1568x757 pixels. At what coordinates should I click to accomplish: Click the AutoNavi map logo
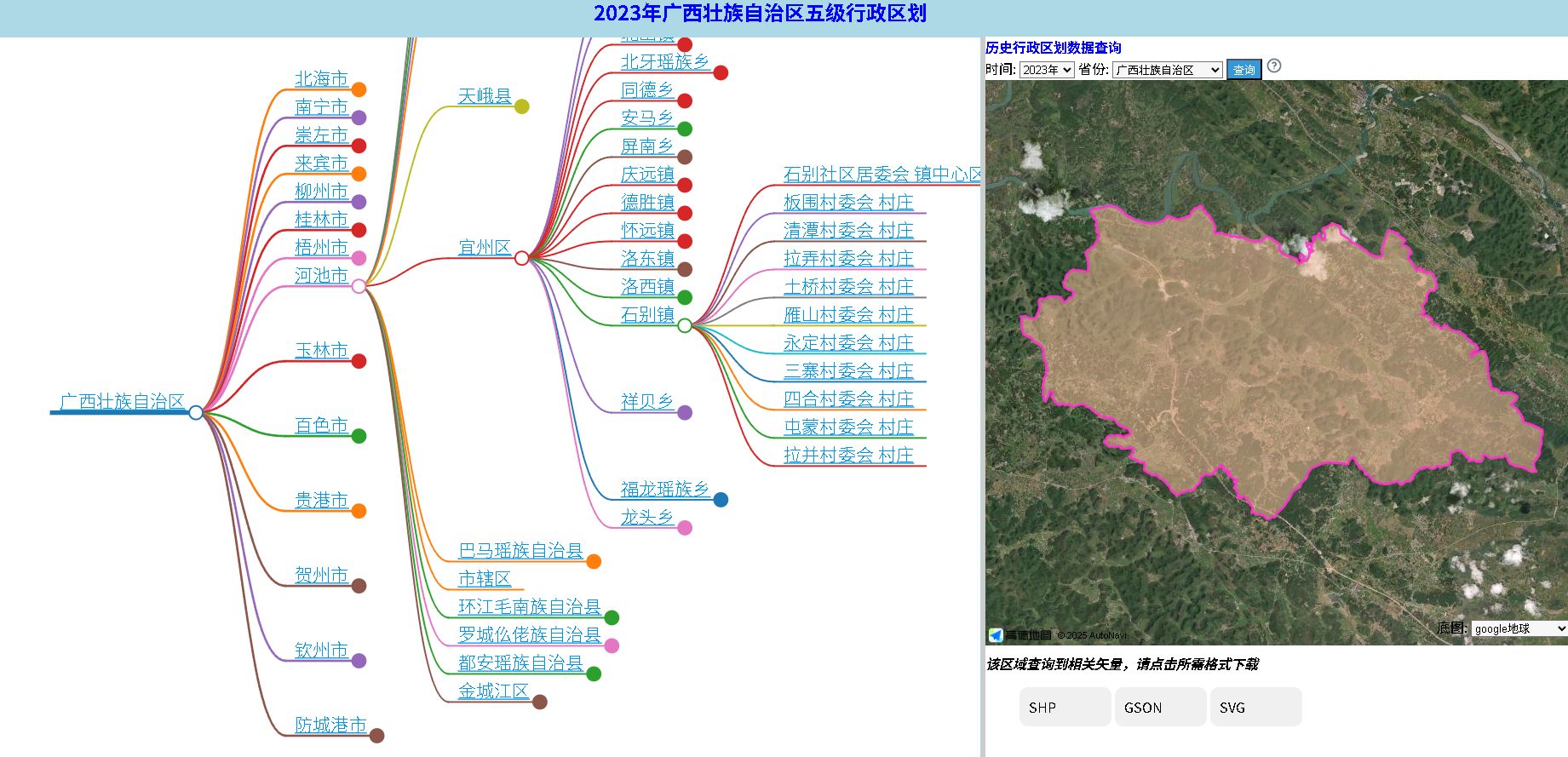[1019, 635]
